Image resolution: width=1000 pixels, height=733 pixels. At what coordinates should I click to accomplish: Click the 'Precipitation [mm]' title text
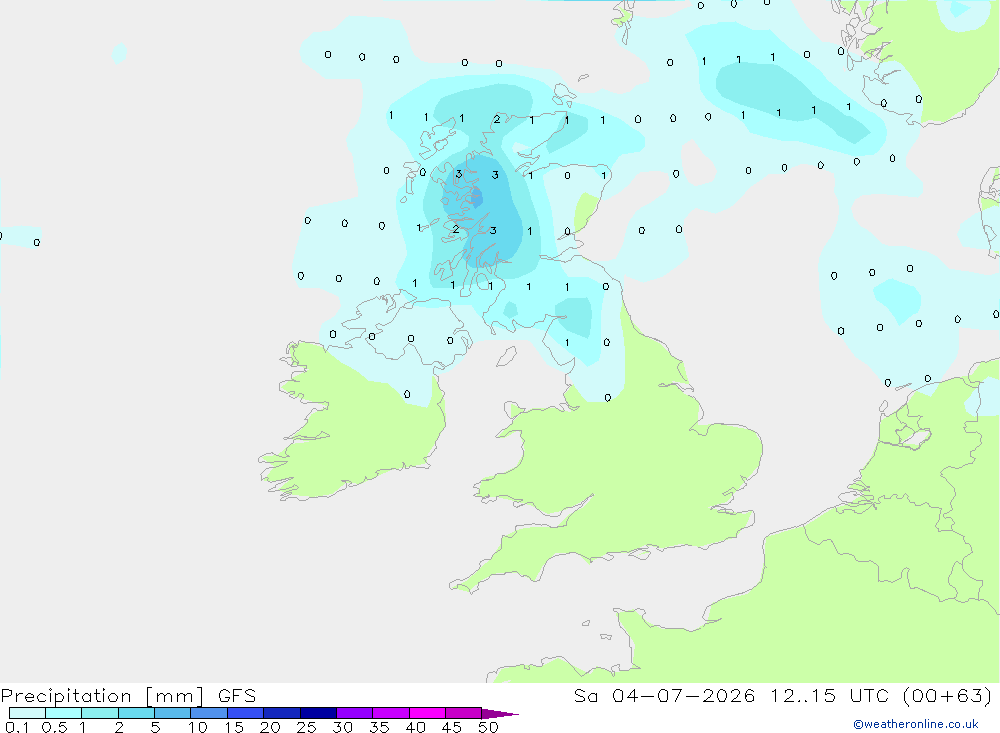(x=102, y=696)
